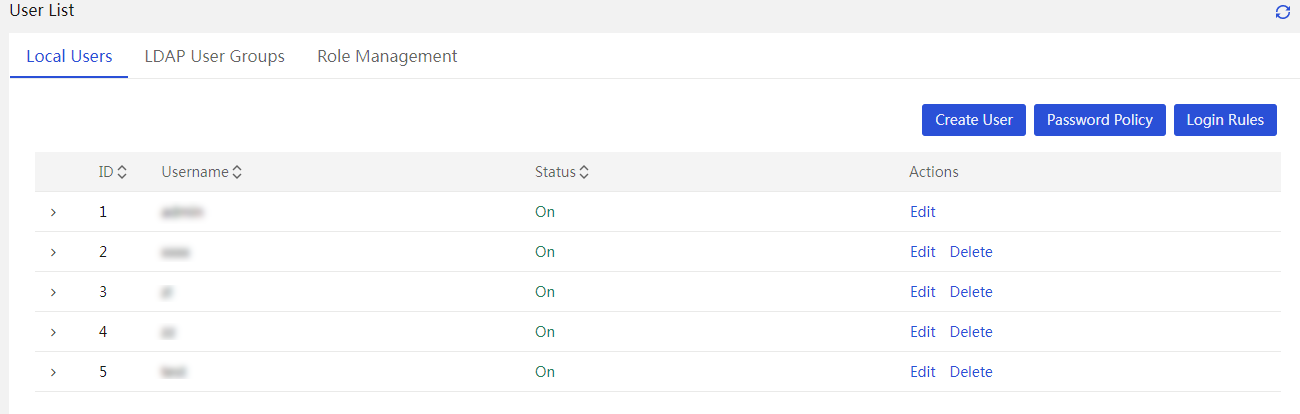Expand row details for user ID 2
This screenshot has width=1300, height=414.
[53, 252]
